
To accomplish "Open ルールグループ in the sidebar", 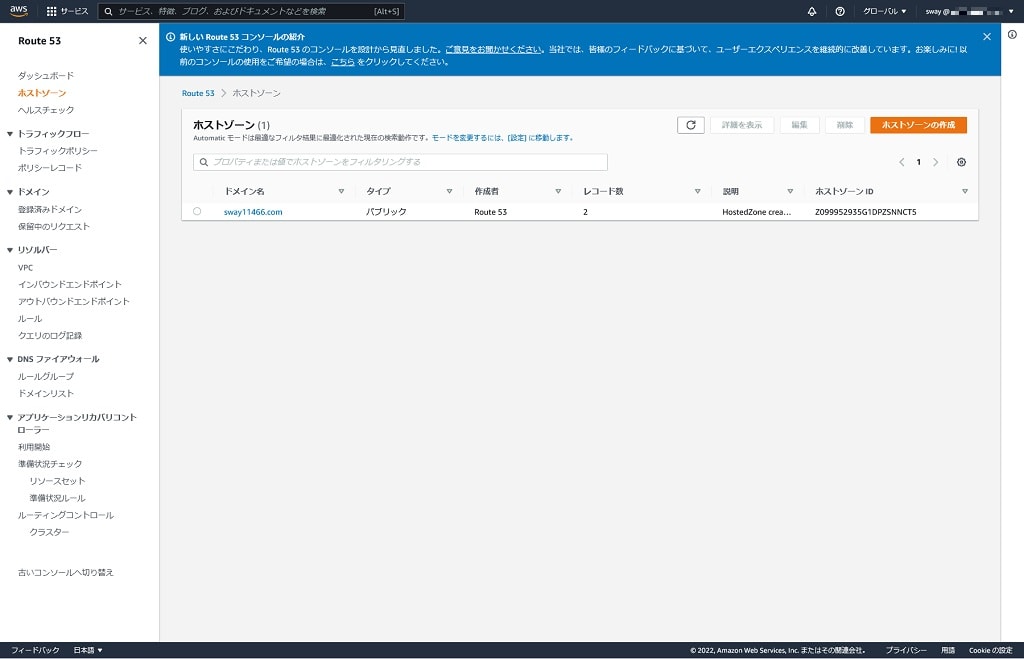I will point(46,377).
